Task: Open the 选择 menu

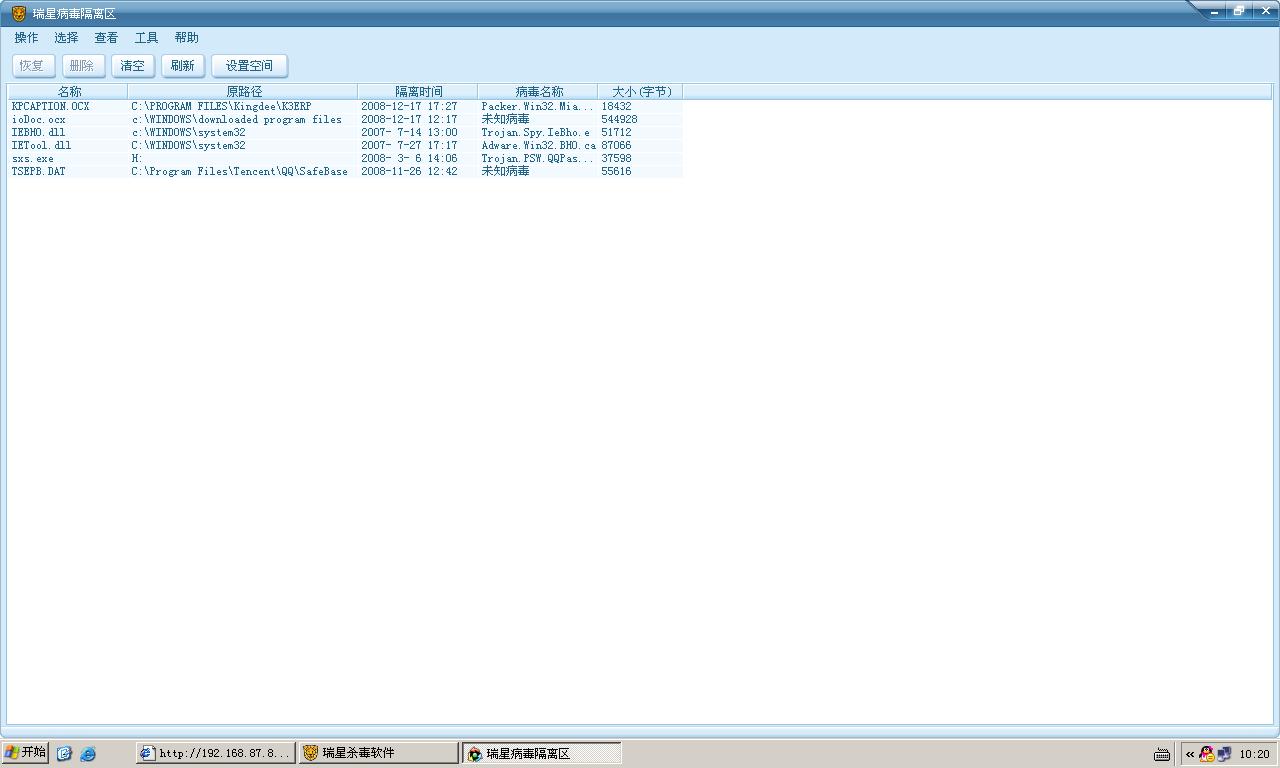Action: coord(66,38)
